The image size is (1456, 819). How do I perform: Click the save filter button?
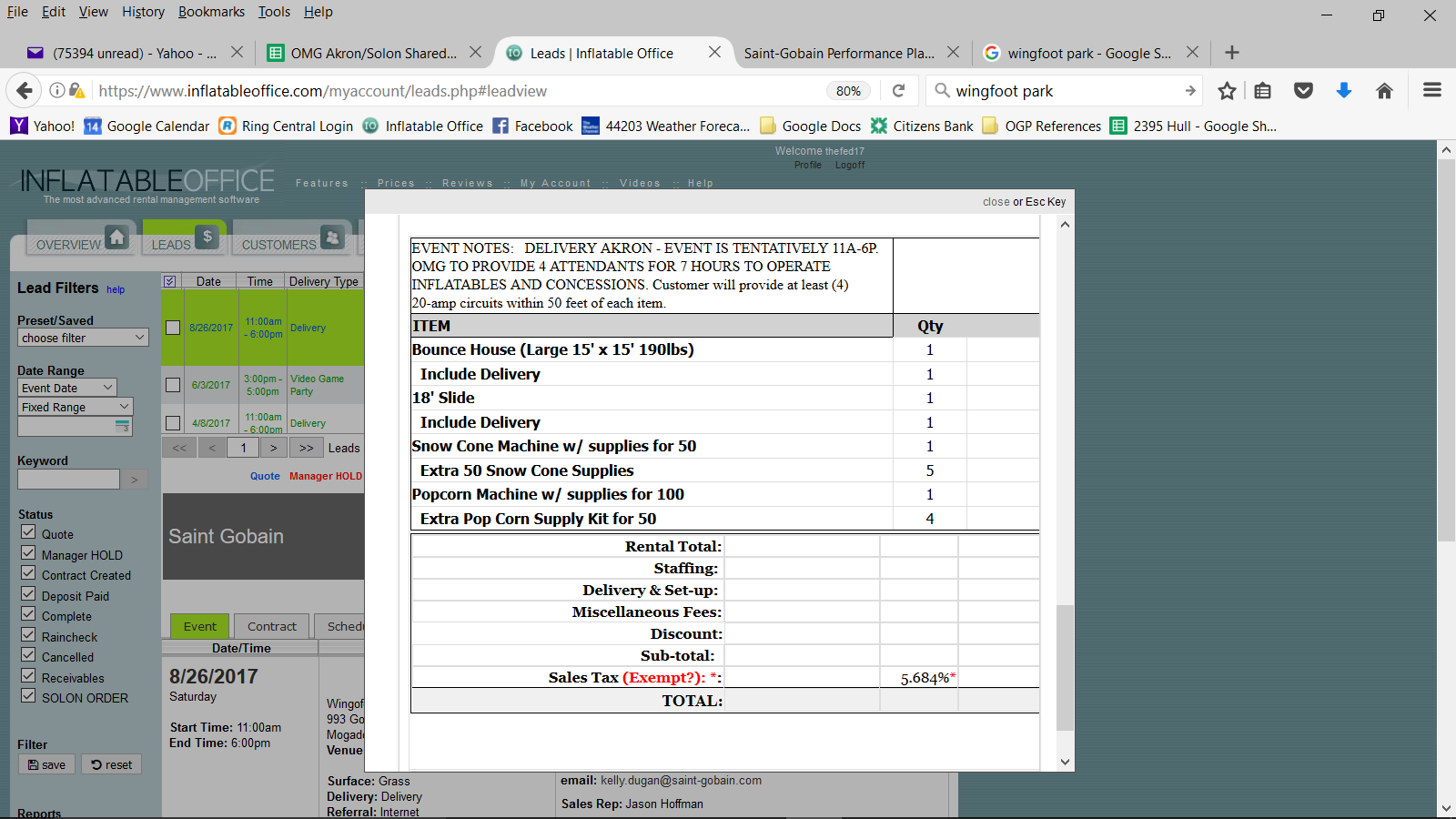(x=46, y=764)
